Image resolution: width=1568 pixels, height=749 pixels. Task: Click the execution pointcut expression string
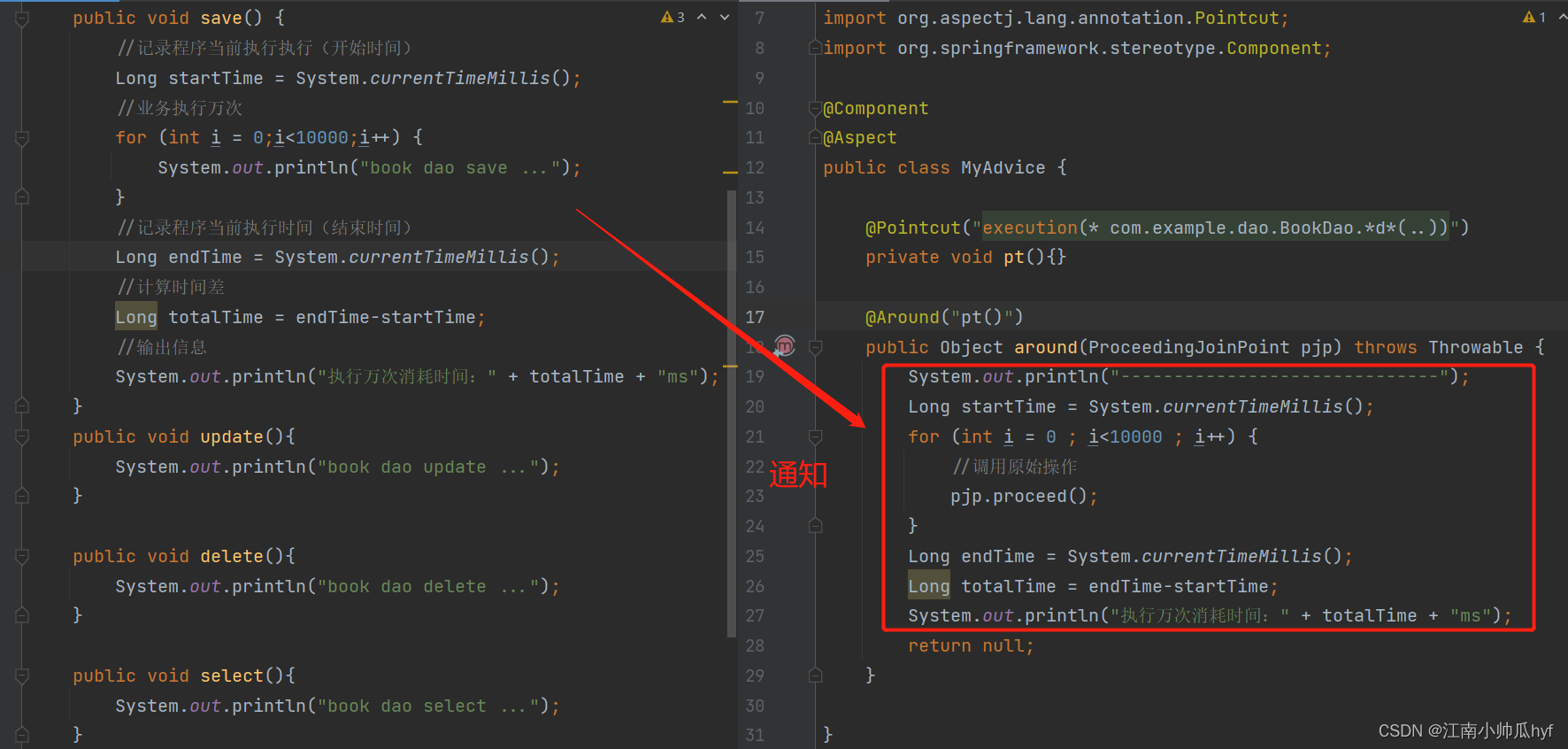pyautogui.click(x=1215, y=228)
